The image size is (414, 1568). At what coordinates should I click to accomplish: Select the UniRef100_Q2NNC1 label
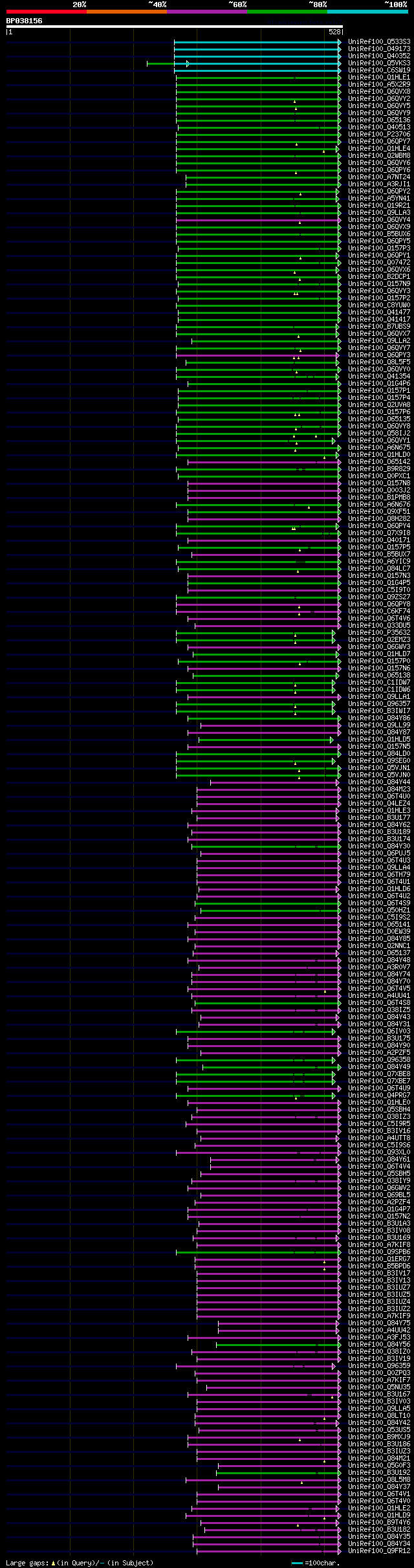pyautogui.click(x=379, y=945)
